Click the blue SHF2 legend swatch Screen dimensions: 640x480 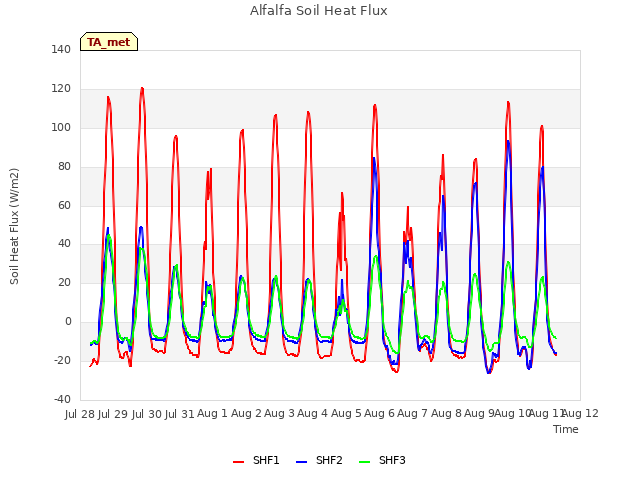point(301,462)
